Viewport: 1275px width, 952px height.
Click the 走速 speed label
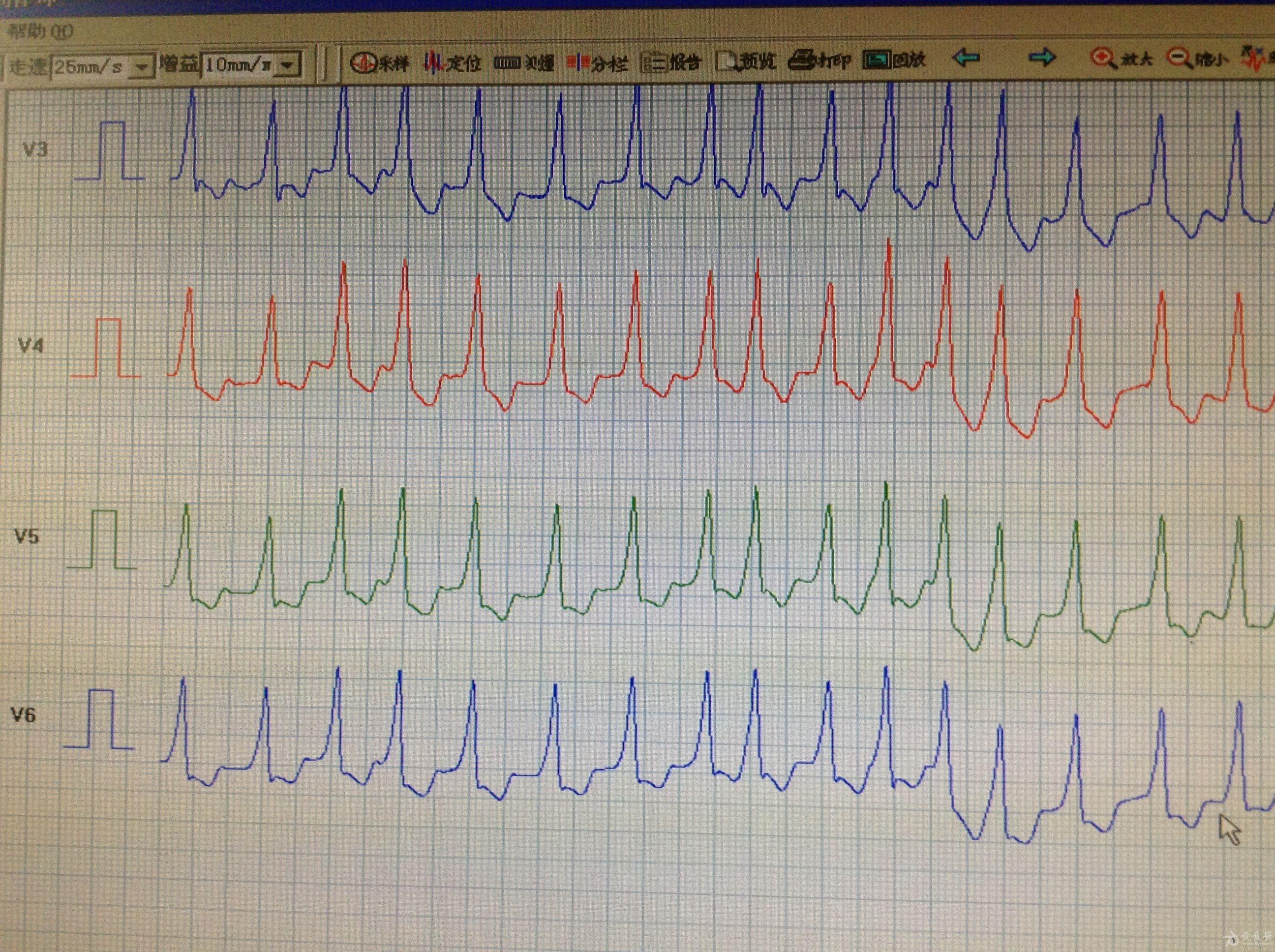pos(27,67)
